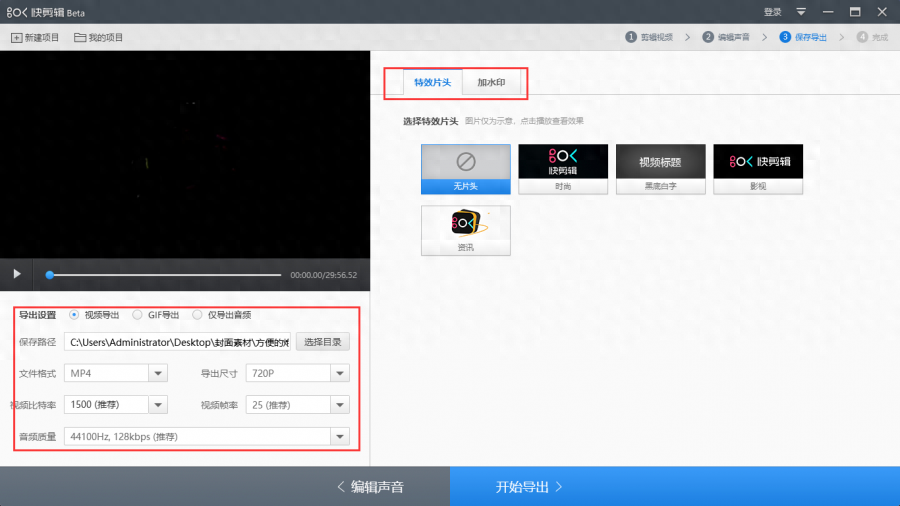The image size is (900, 506).
Task: Switch to the 加水印 tab
Action: coord(491,83)
